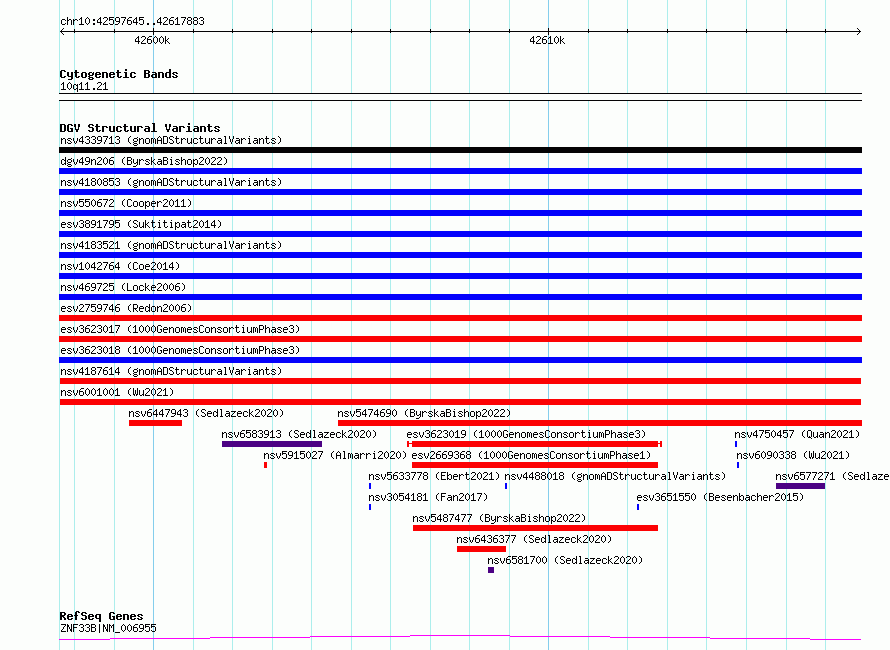Viewport: 890px width, 650px height.
Task: Click the red bar under esv2759746
Action: pos(460,318)
